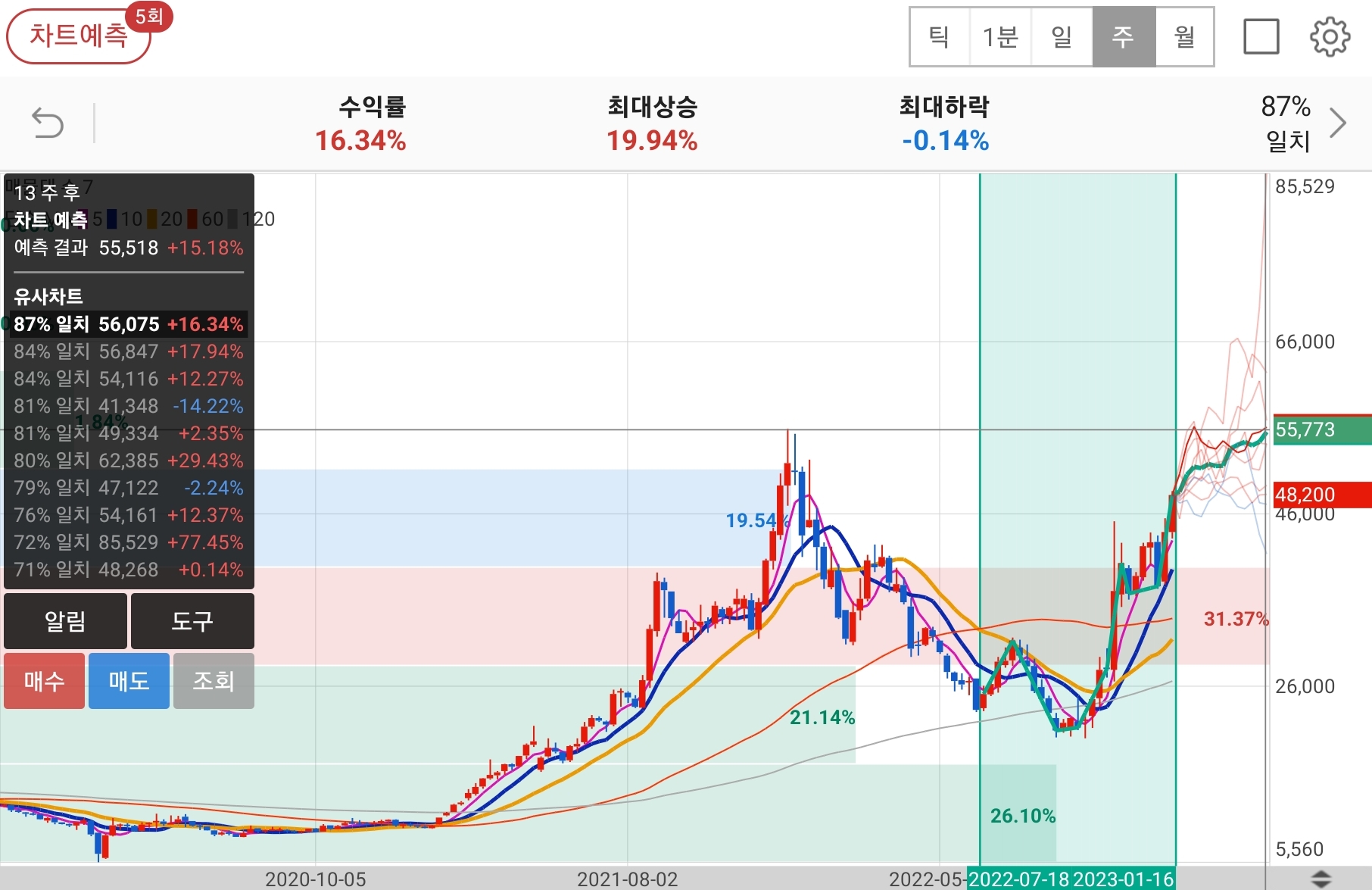Select the 71% 일치 48,268 row
This screenshot has height=890, width=1372.
(x=129, y=570)
